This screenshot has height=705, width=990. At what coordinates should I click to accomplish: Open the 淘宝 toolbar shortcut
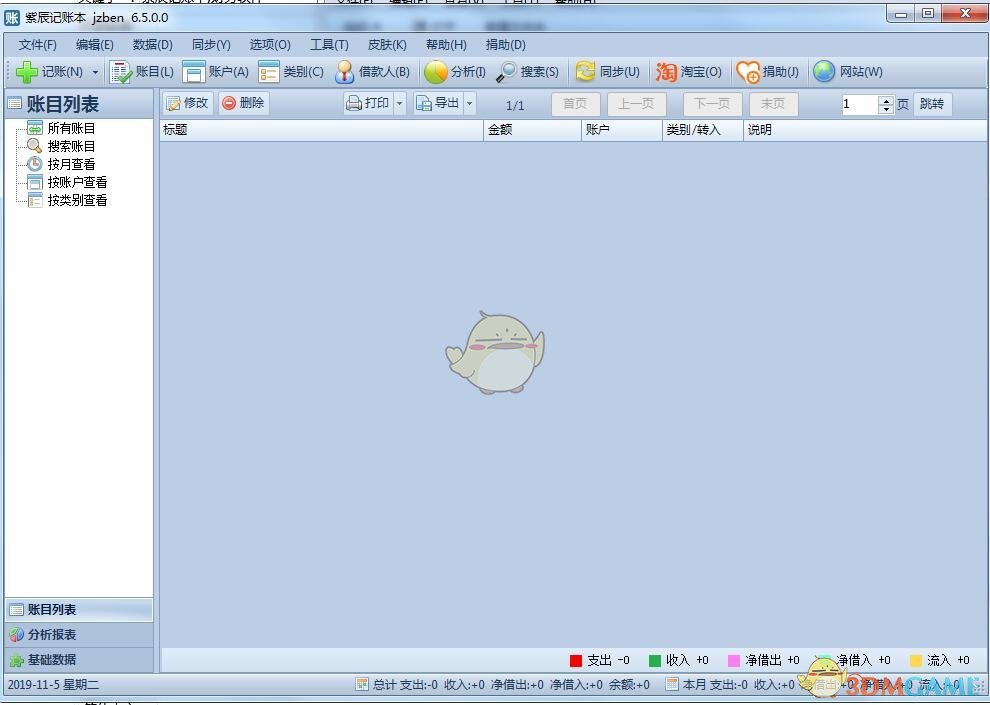(666, 72)
